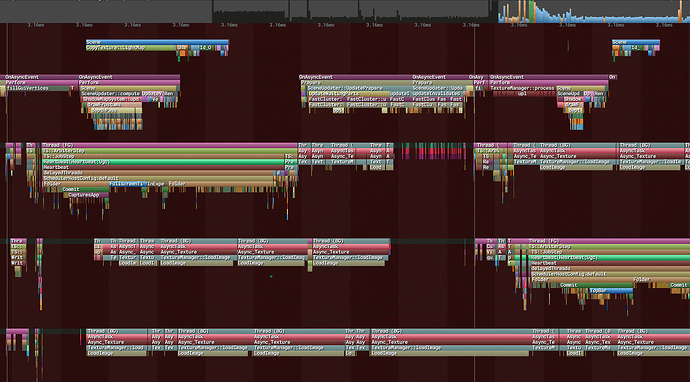
Task: Click the ShadowMapSystem::upd bar
Action: click(x=112, y=99)
